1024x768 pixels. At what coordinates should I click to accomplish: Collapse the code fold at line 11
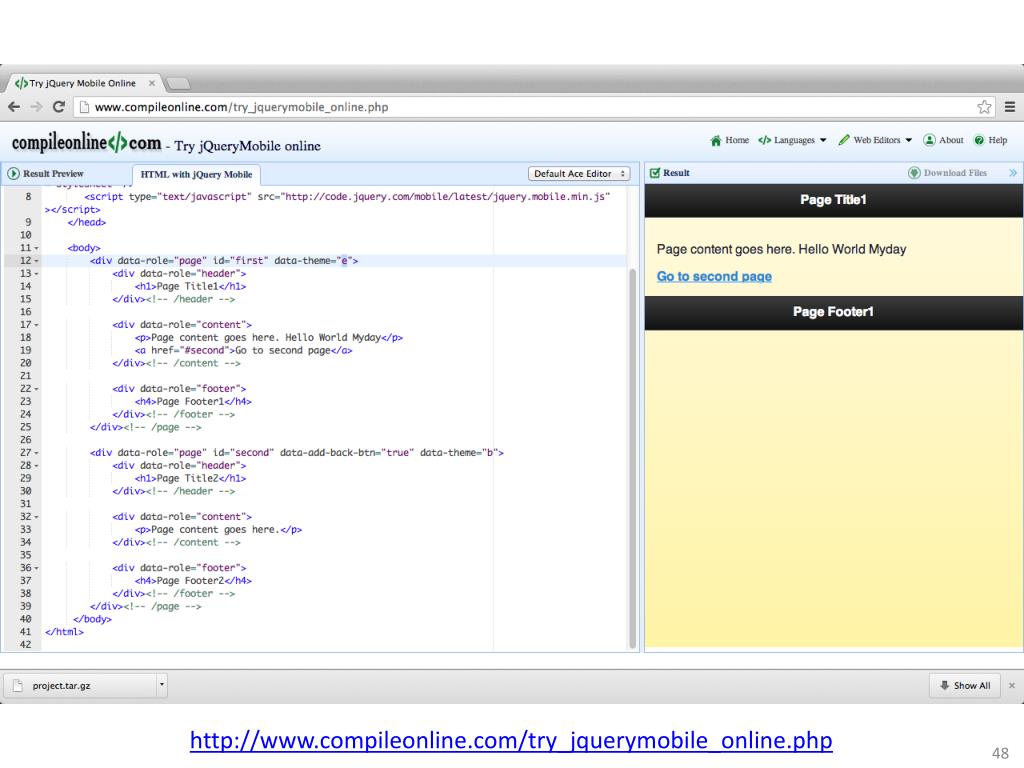pos(37,248)
